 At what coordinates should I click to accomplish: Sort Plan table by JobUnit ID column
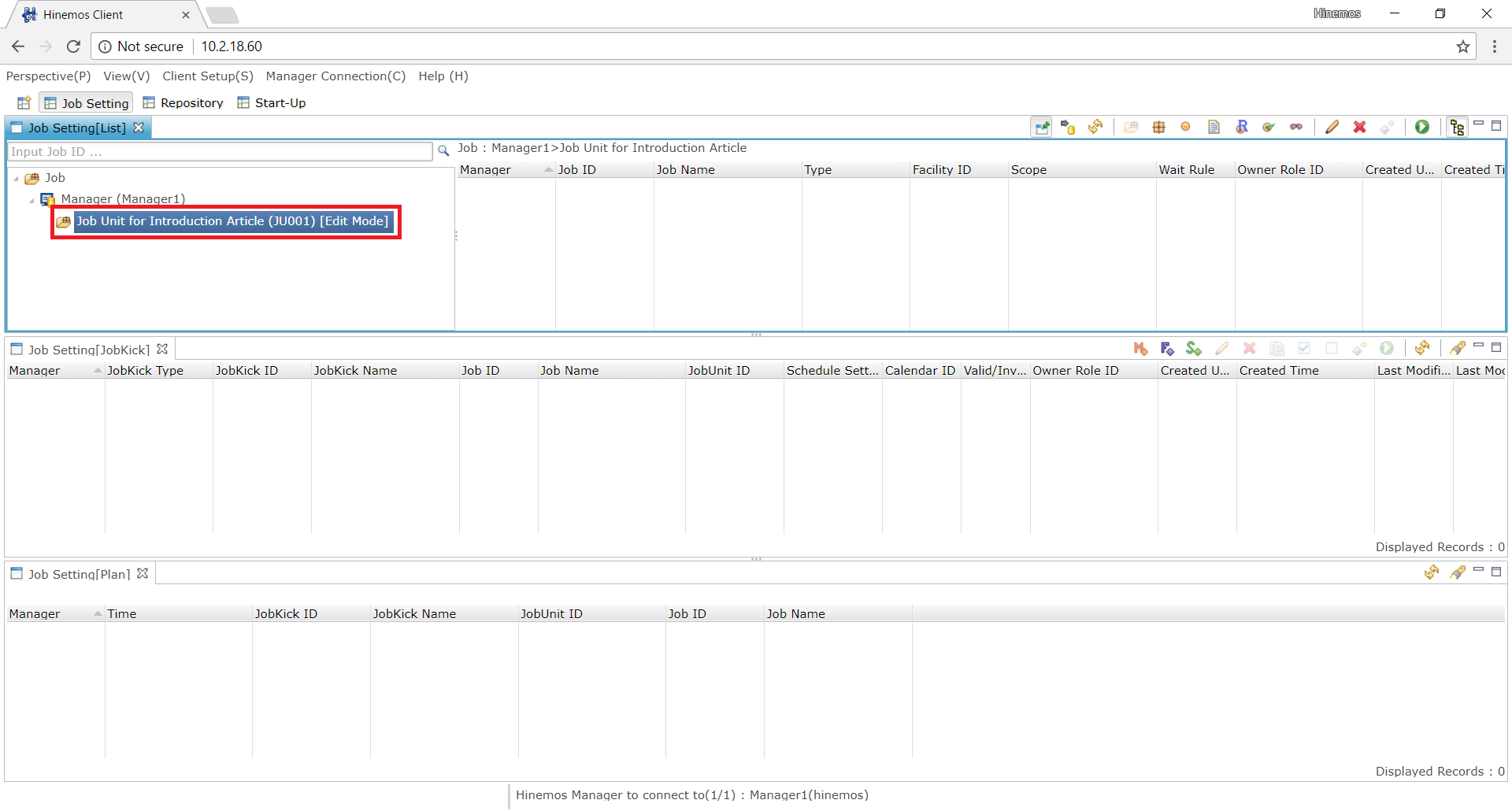click(x=591, y=614)
